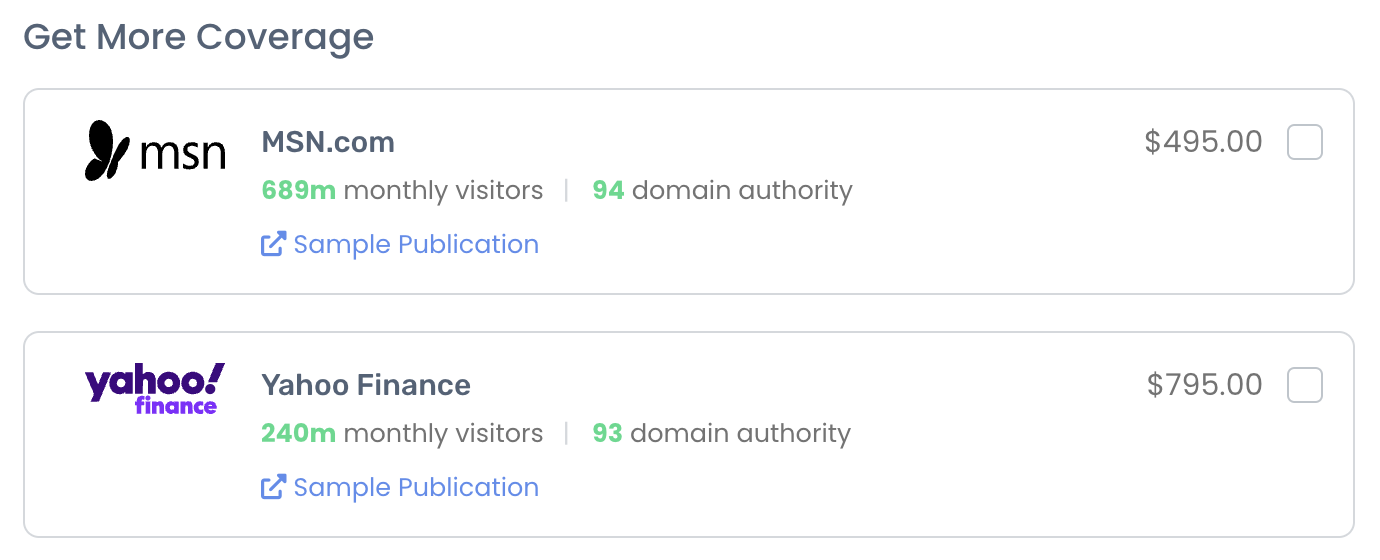Click the external-link icon in the MSN.com card

tap(273, 244)
